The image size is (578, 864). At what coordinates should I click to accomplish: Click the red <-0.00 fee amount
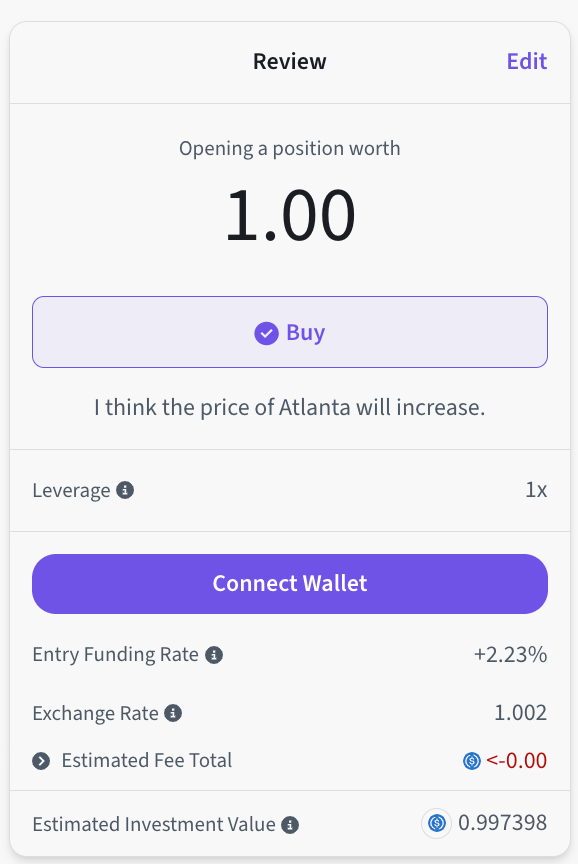pyautogui.click(x=516, y=761)
